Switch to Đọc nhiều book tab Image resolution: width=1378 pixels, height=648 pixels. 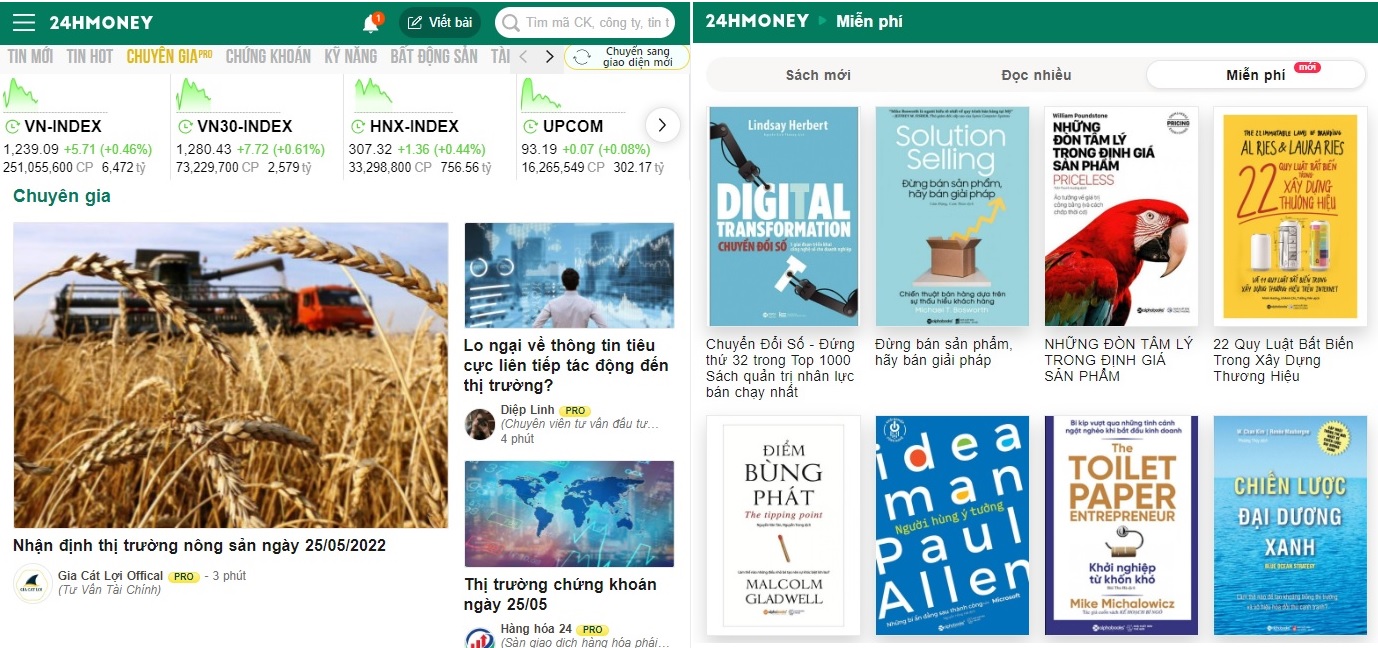point(1036,75)
